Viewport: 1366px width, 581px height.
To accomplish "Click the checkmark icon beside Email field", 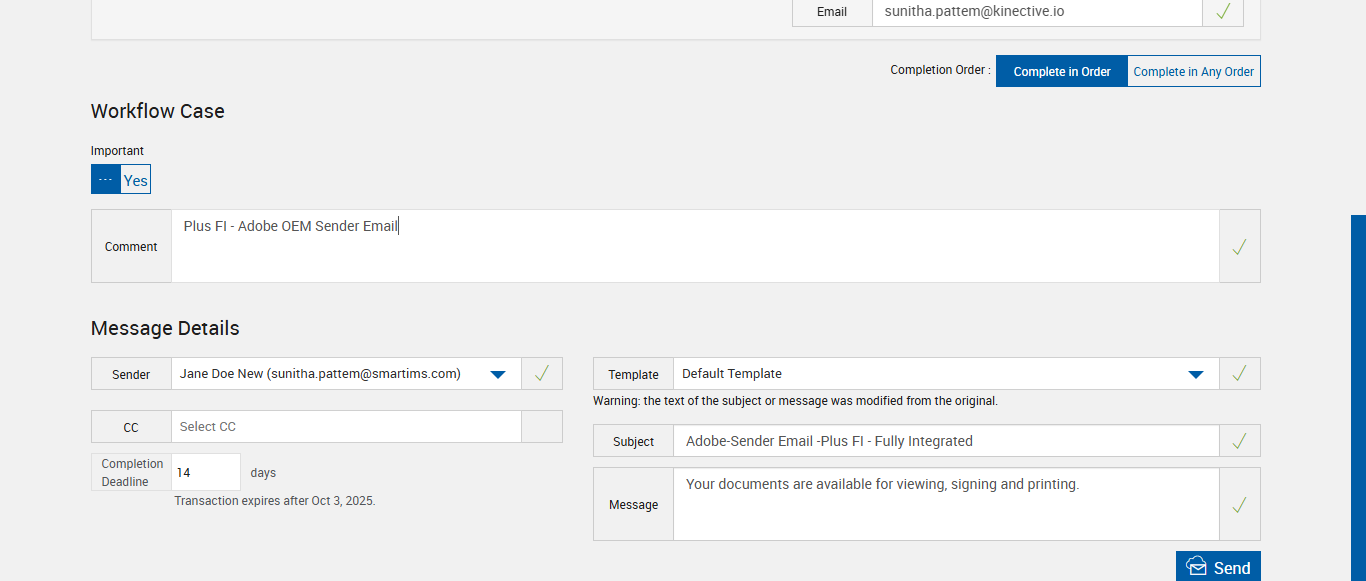I will 1223,12.
